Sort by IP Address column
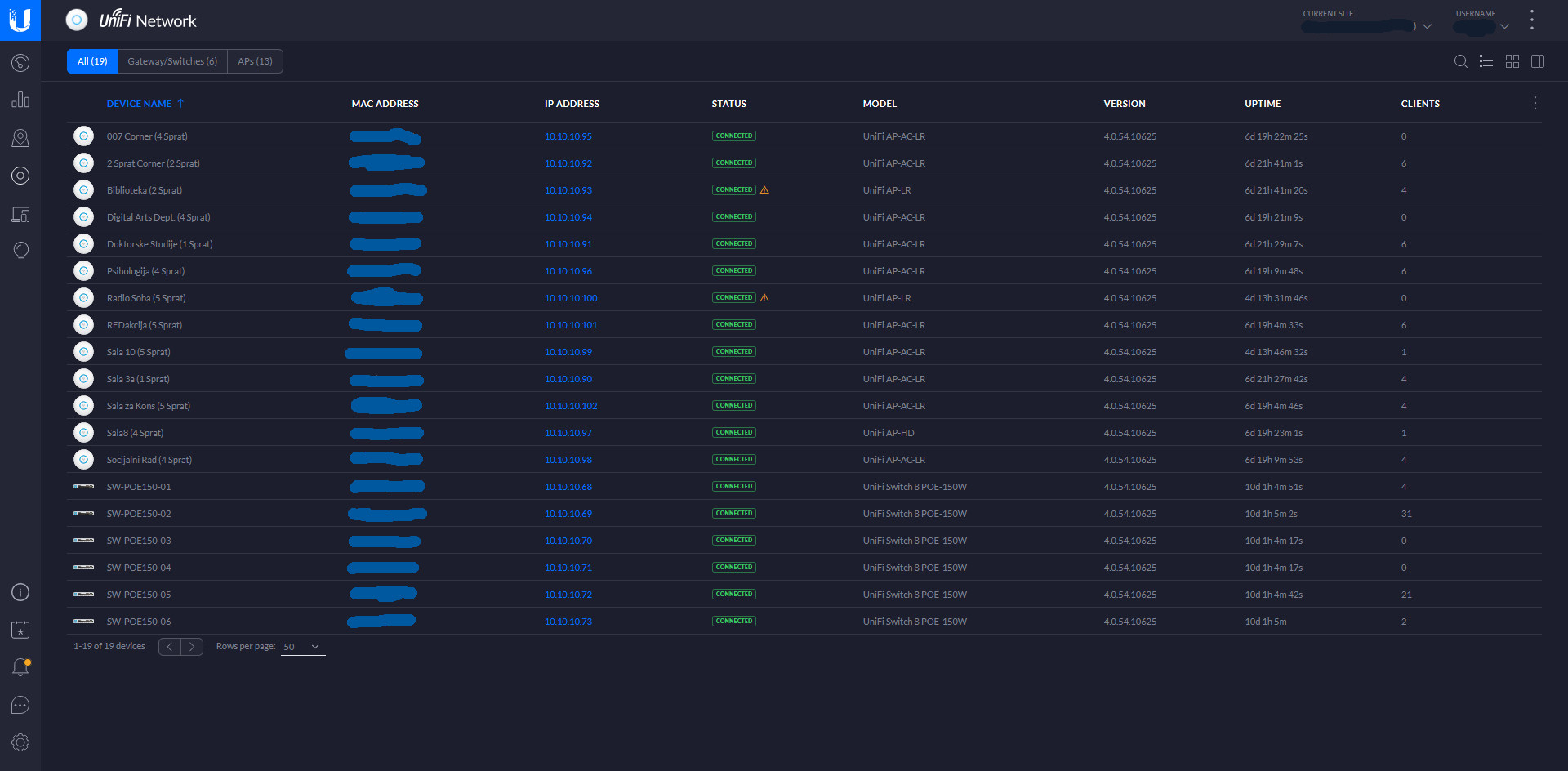The height and width of the screenshot is (771, 1568). (572, 104)
